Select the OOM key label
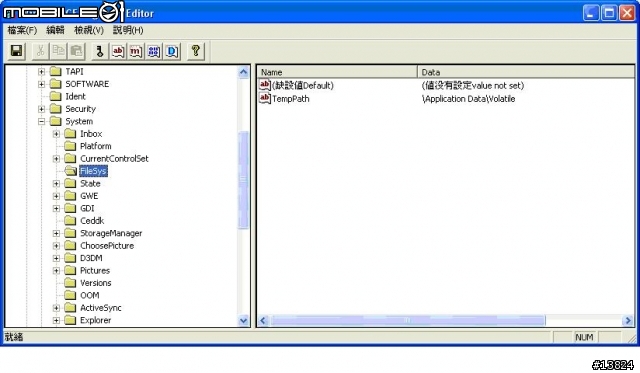The image size is (640, 373). [90, 295]
